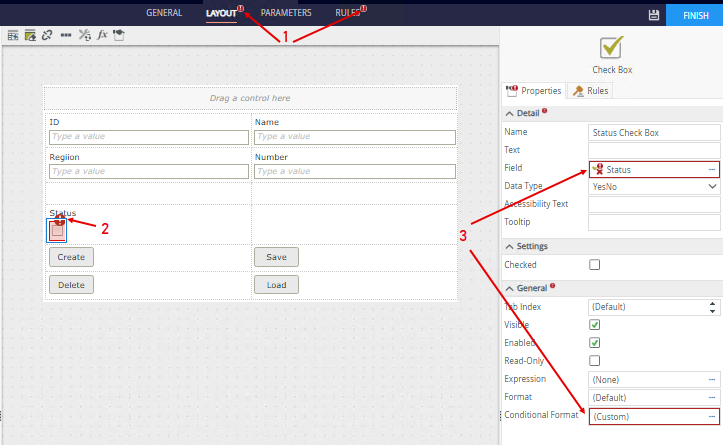
Task: Collapse the General section
Action: pyautogui.click(x=509, y=289)
